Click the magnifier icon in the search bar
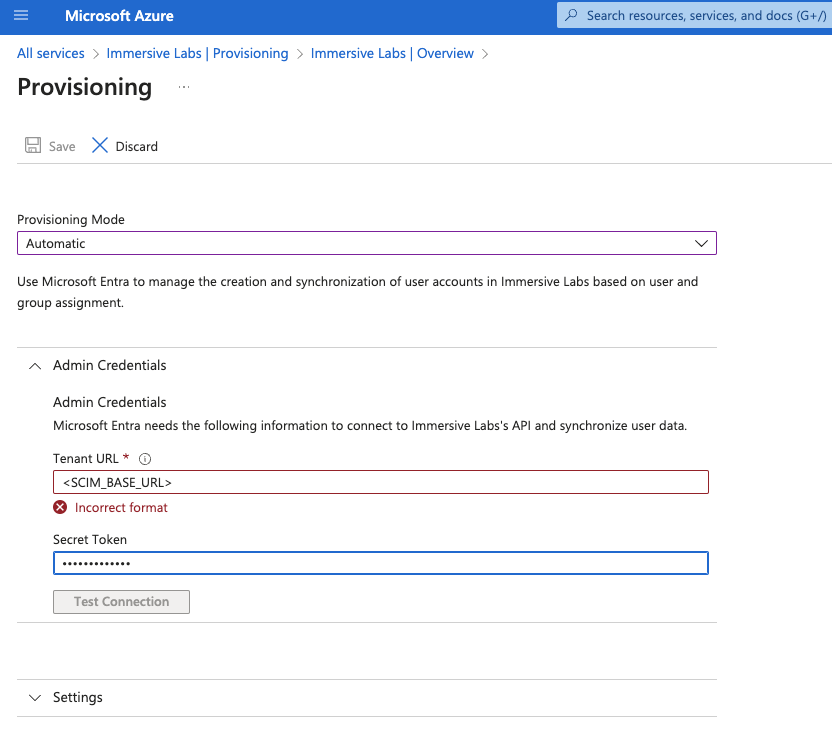832x742 pixels. [571, 15]
